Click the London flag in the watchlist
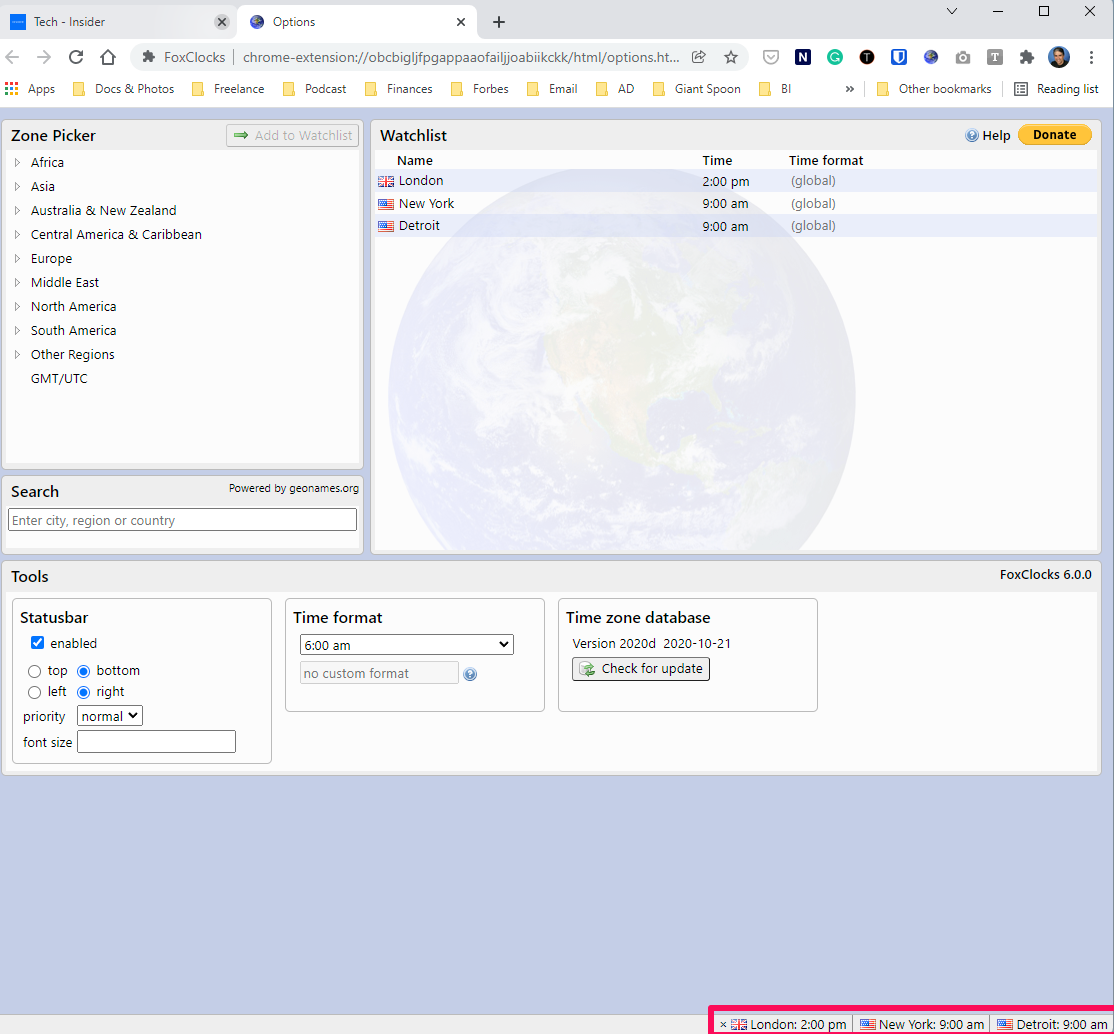1114x1034 pixels. [386, 181]
